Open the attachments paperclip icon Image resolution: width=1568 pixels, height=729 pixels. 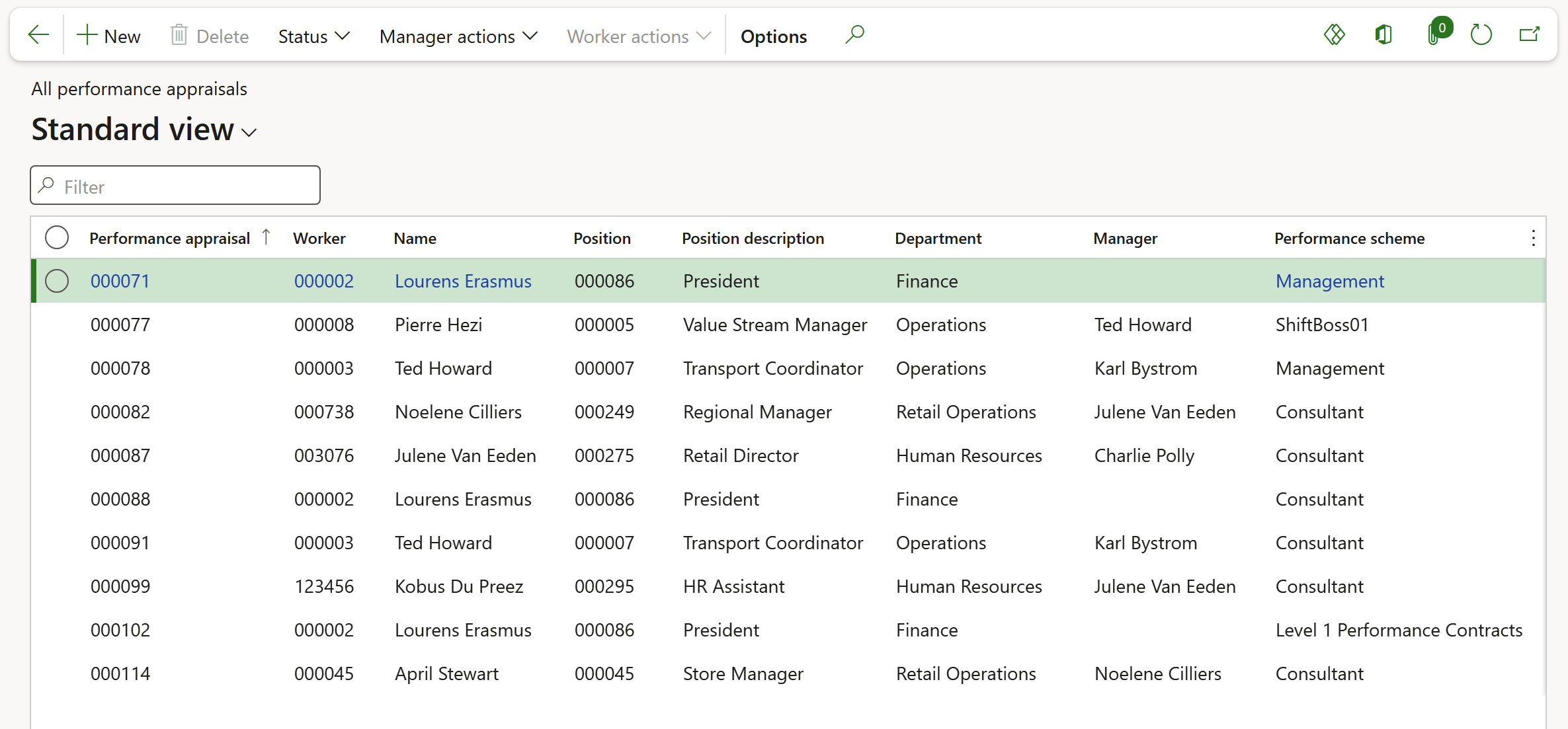(x=1434, y=34)
